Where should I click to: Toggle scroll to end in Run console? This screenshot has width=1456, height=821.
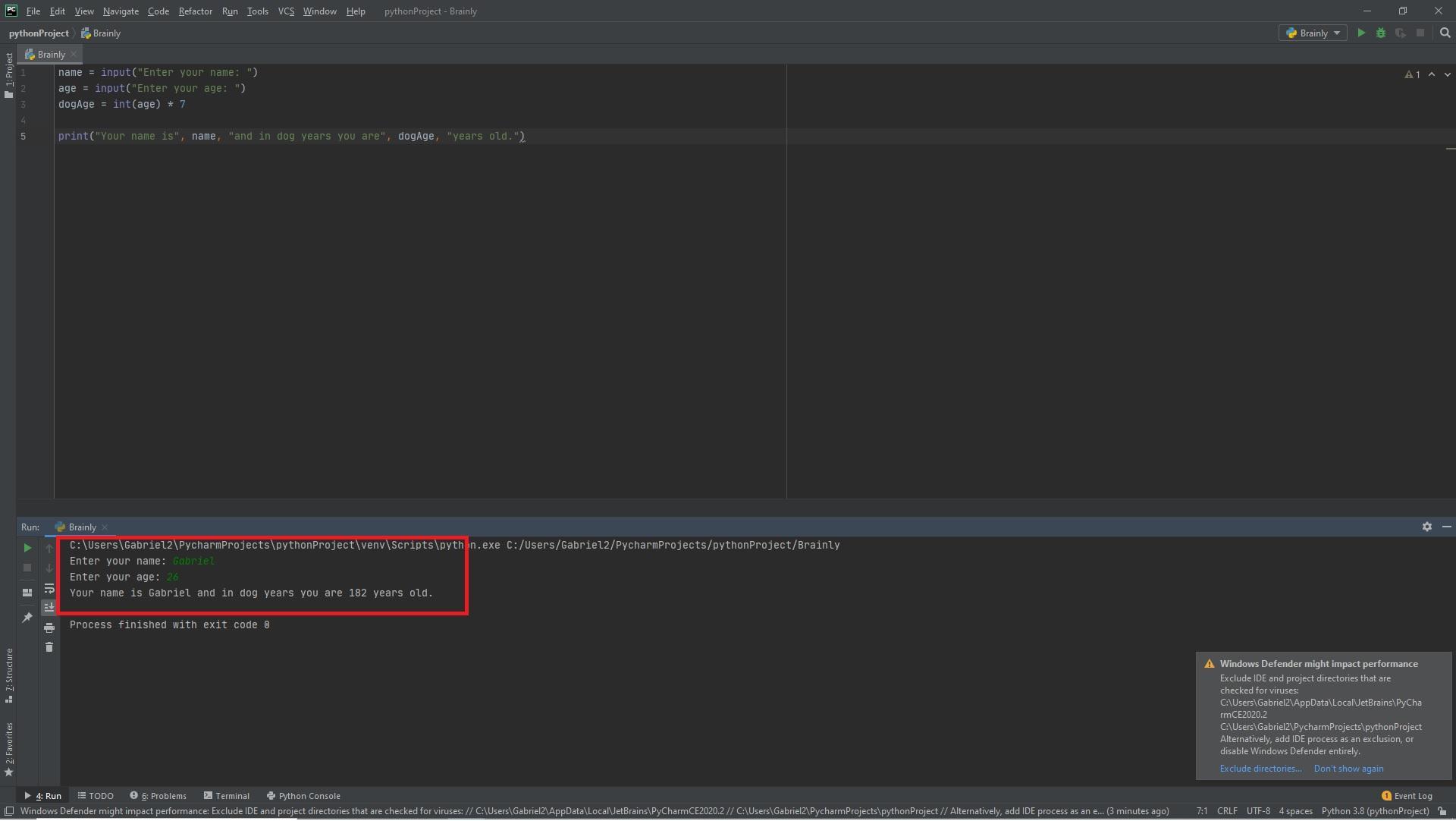coord(49,608)
